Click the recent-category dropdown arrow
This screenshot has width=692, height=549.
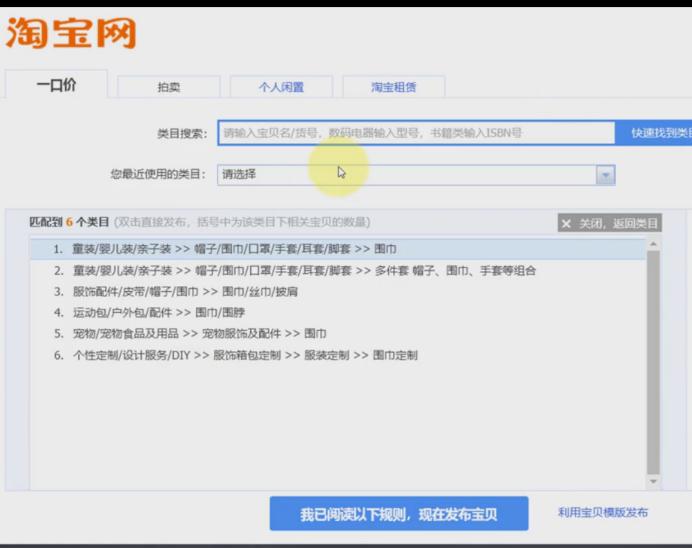point(606,175)
